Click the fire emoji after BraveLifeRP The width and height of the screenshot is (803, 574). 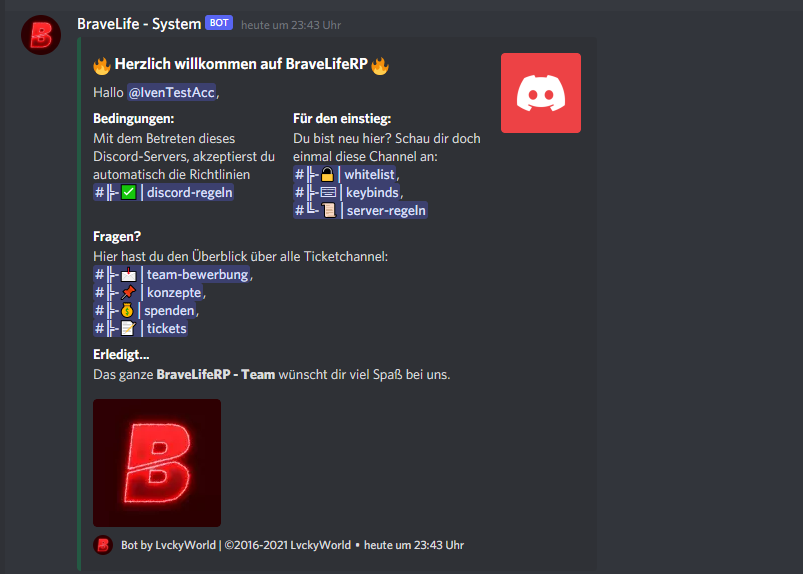[x=380, y=65]
